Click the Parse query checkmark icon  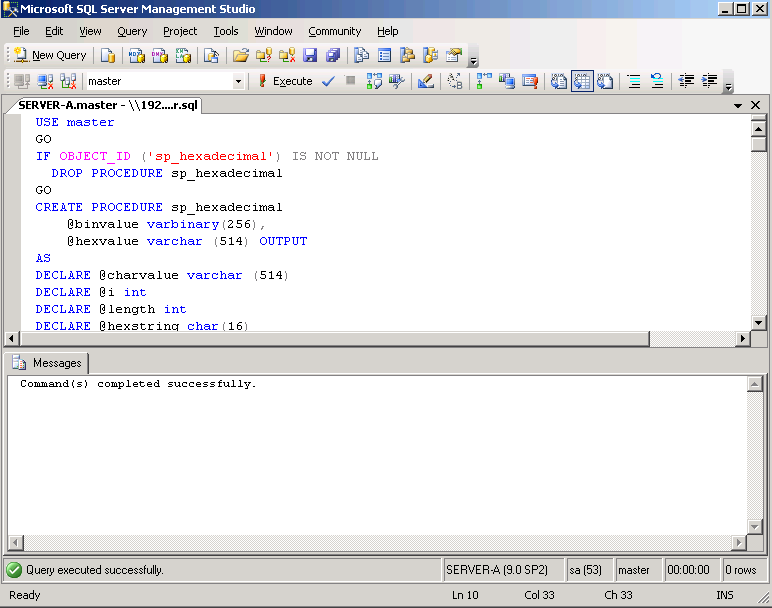point(328,81)
